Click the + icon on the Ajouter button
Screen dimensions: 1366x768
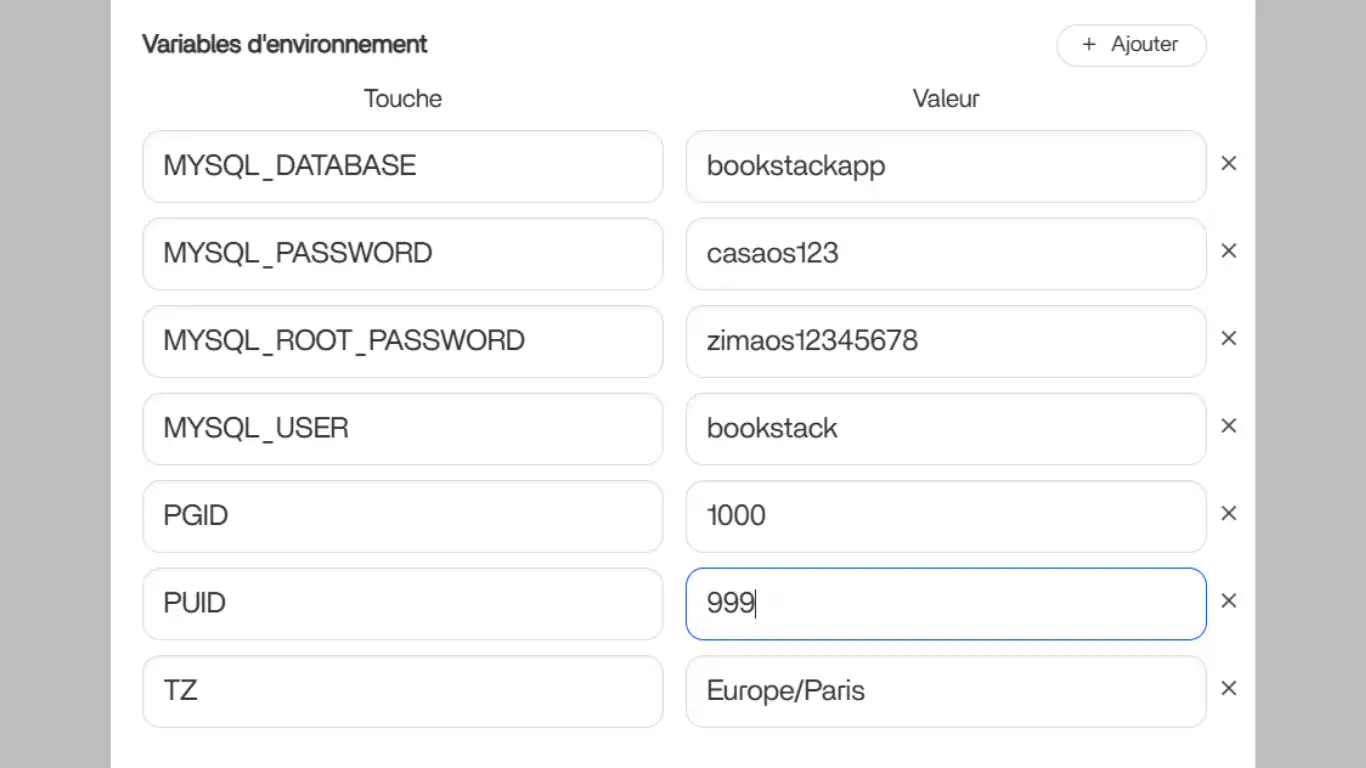click(1087, 45)
